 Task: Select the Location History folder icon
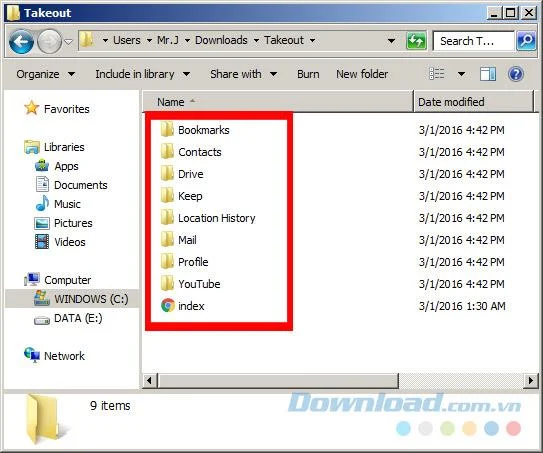pos(168,218)
